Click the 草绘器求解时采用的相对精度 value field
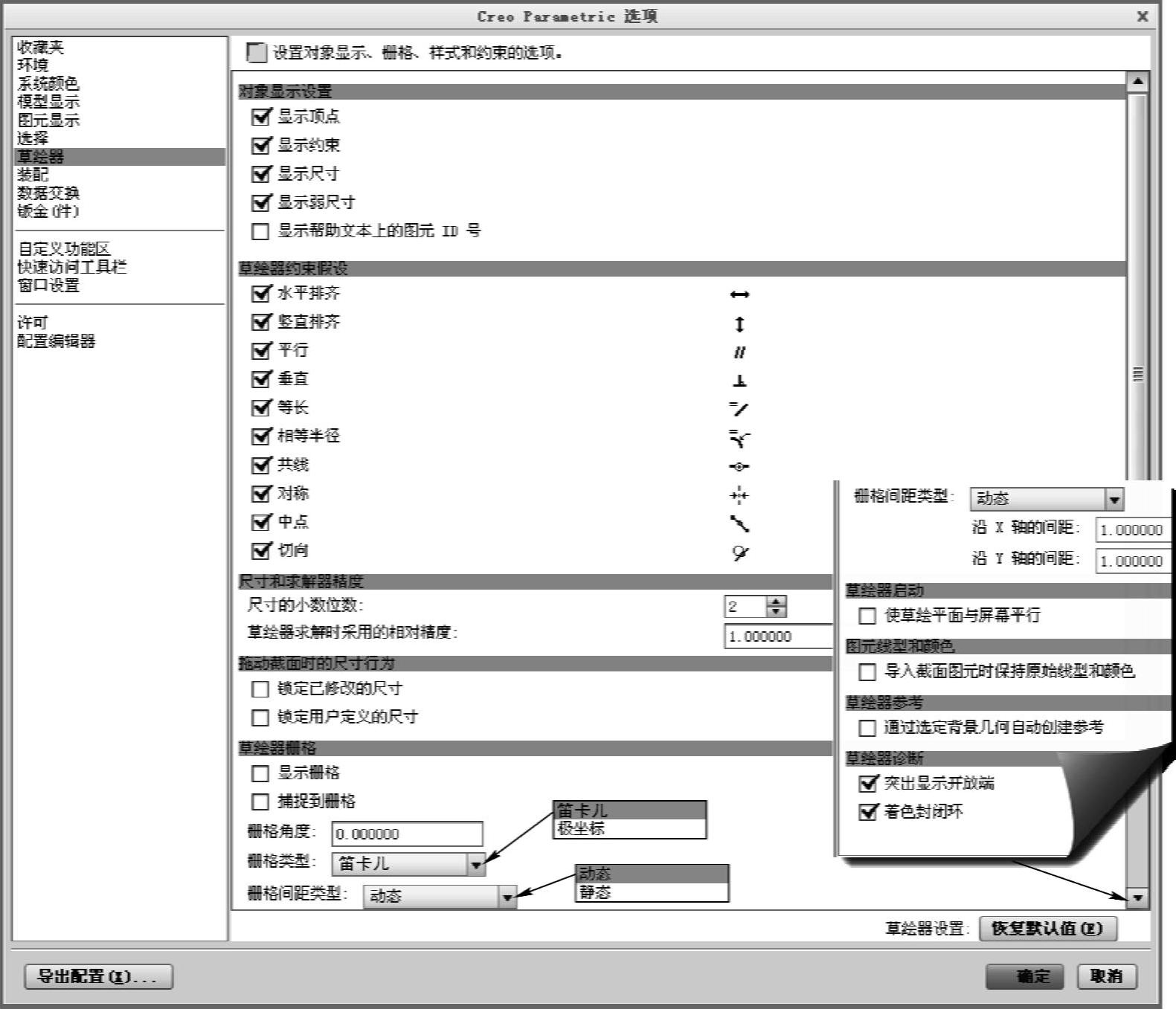 [x=778, y=636]
